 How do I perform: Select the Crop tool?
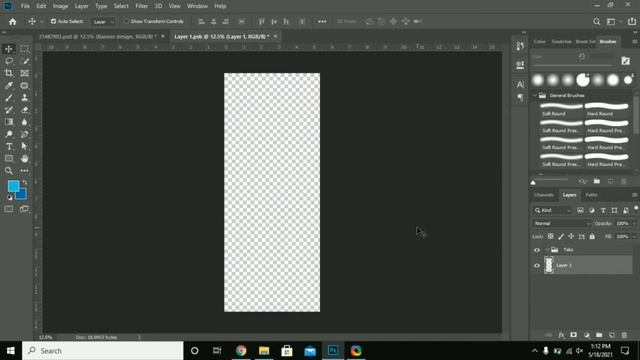9,73
